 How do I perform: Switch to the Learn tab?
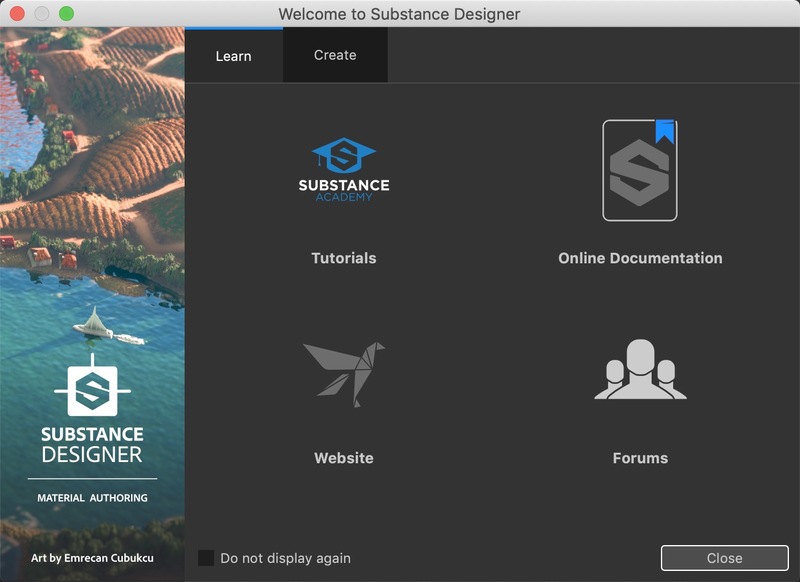tap(234, 56)
